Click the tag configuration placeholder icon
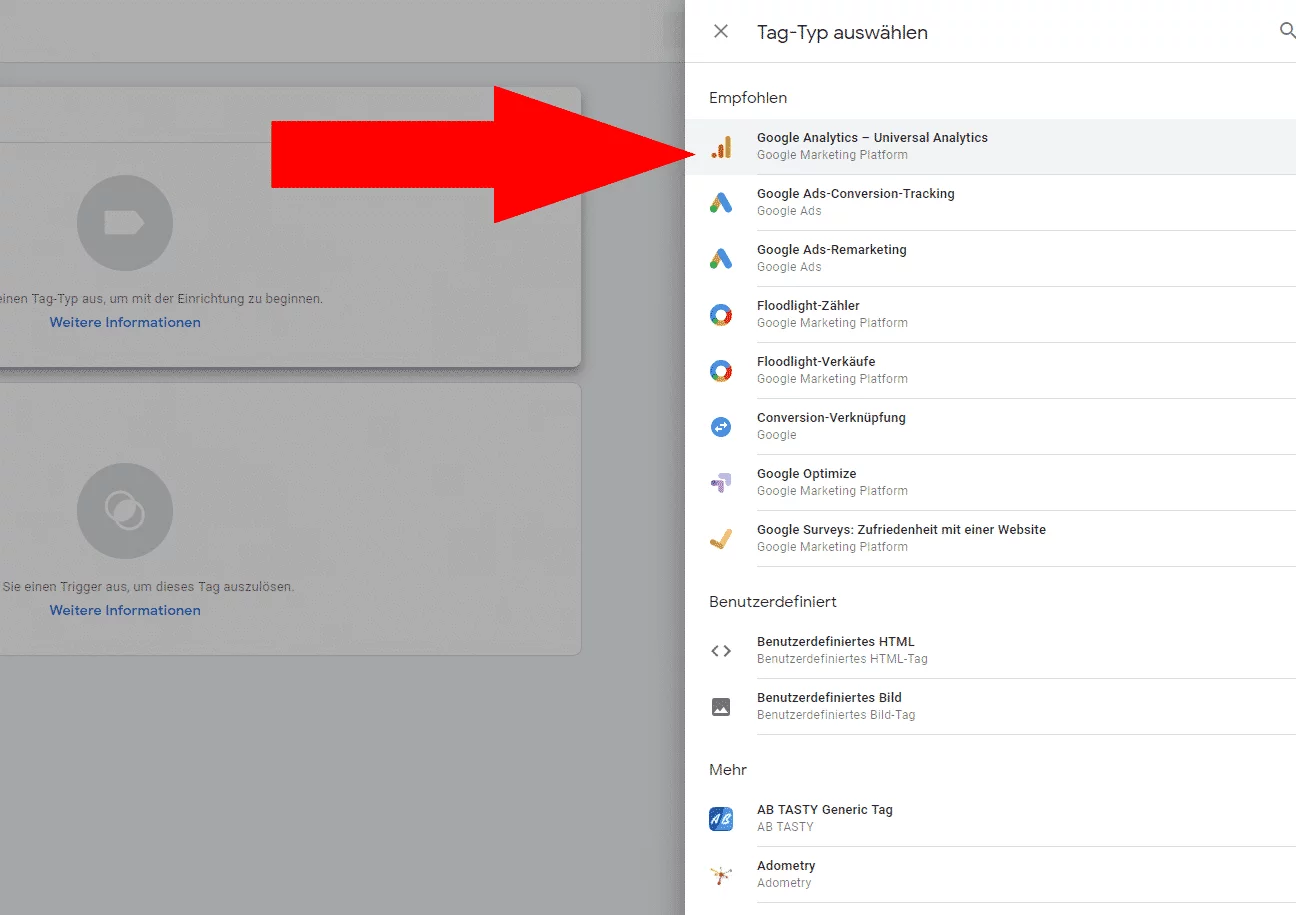 125,223
